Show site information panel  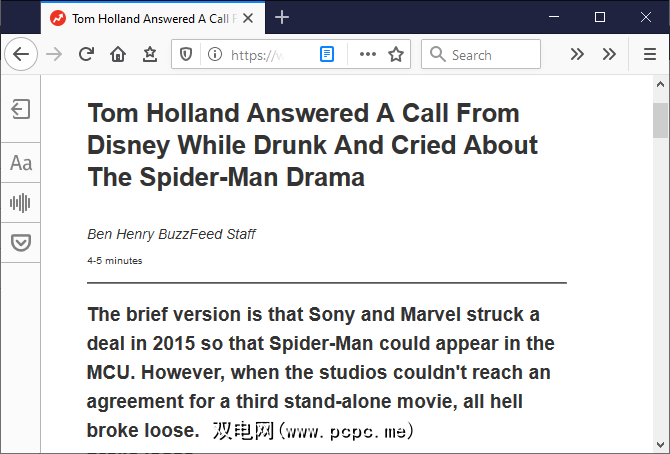click(x=214, y=55)
